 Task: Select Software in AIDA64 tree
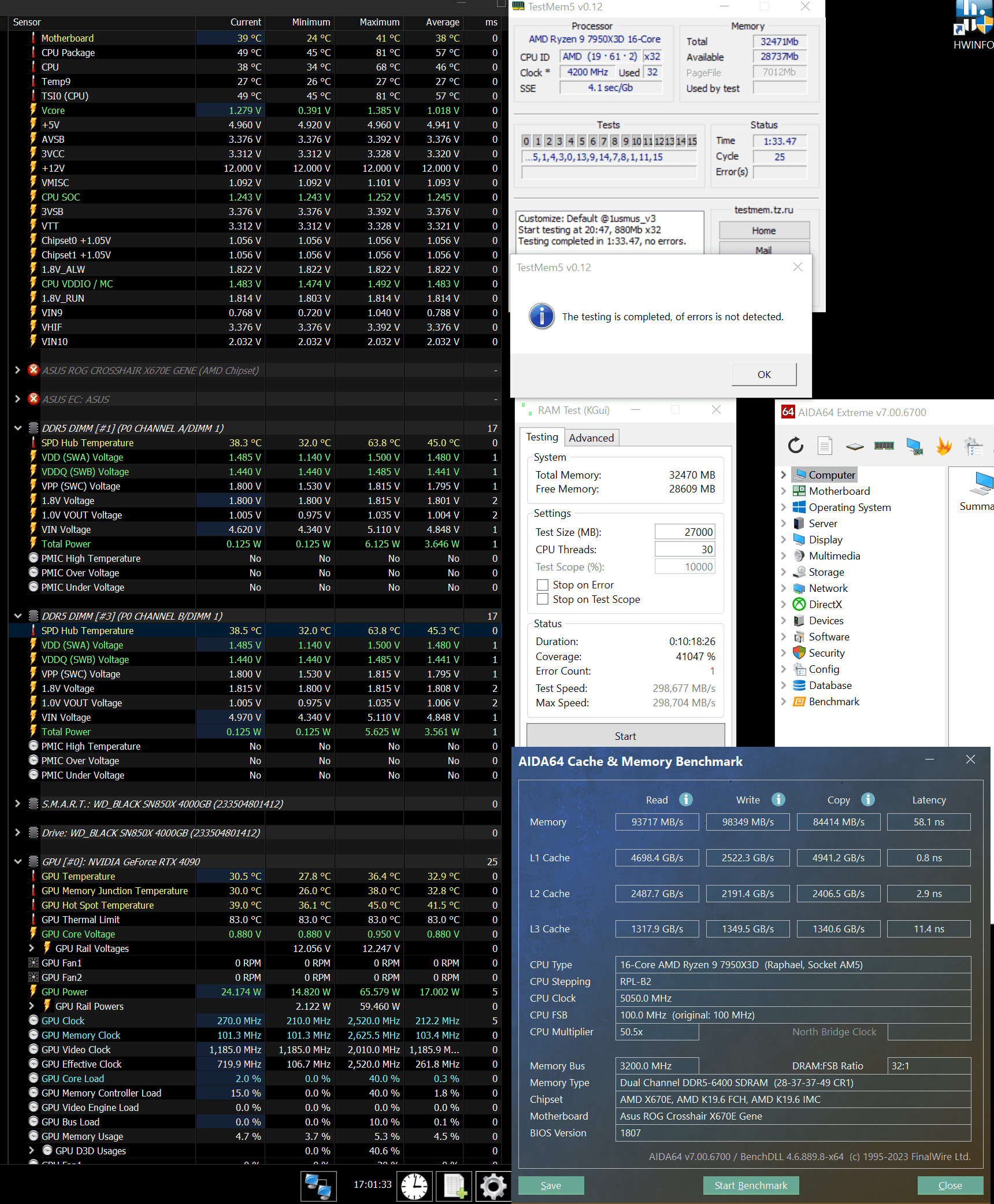[x=829, y=637]
